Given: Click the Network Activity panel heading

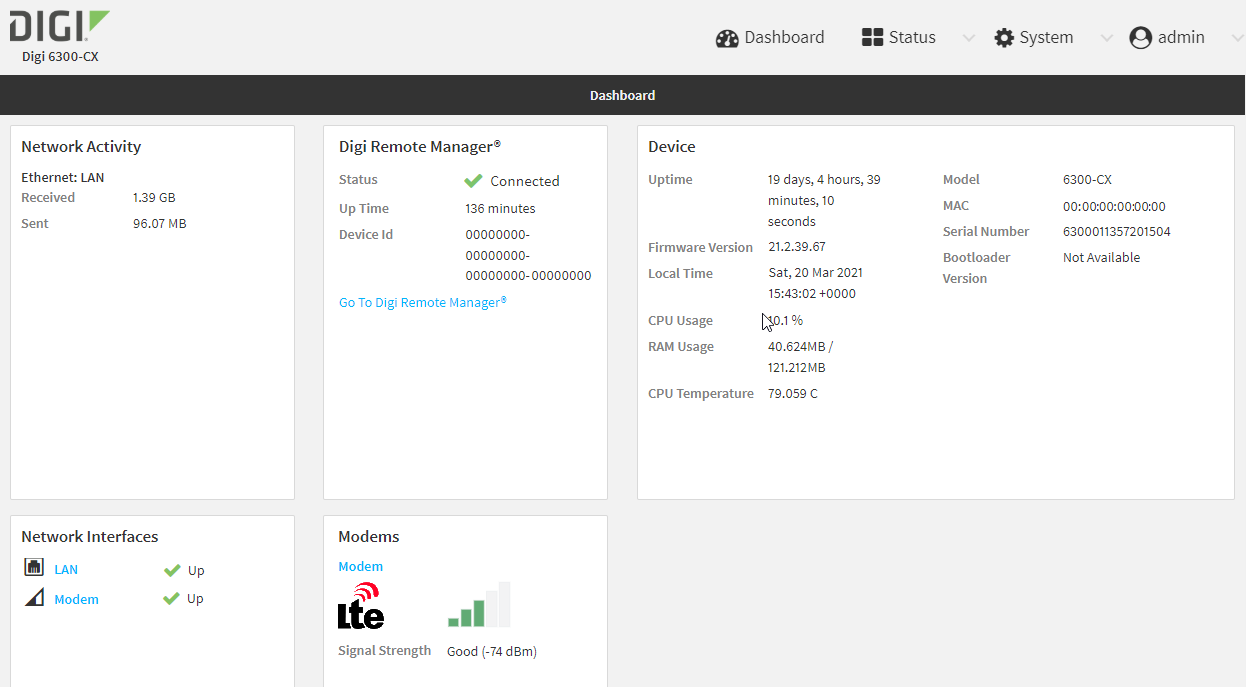Looking at the screenshot, I should coord(81,147).
